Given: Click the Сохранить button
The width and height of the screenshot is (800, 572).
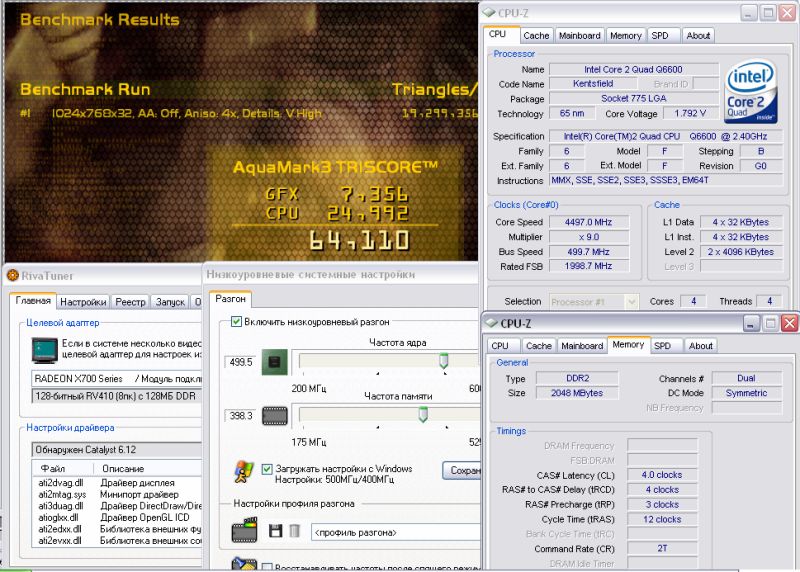Looking at the screenshot, I should [x=461, y=470].
